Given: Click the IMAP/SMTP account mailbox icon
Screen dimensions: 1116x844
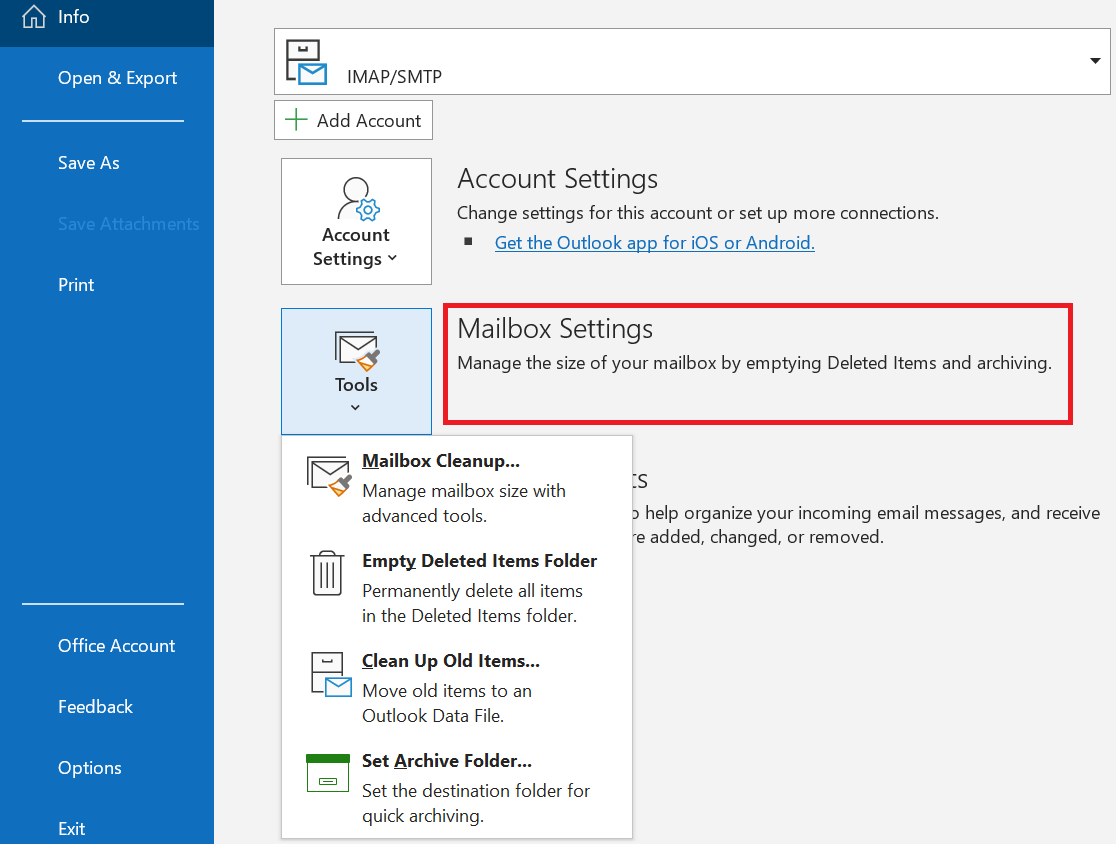Looking at the screenshot, I should [306, 63].
